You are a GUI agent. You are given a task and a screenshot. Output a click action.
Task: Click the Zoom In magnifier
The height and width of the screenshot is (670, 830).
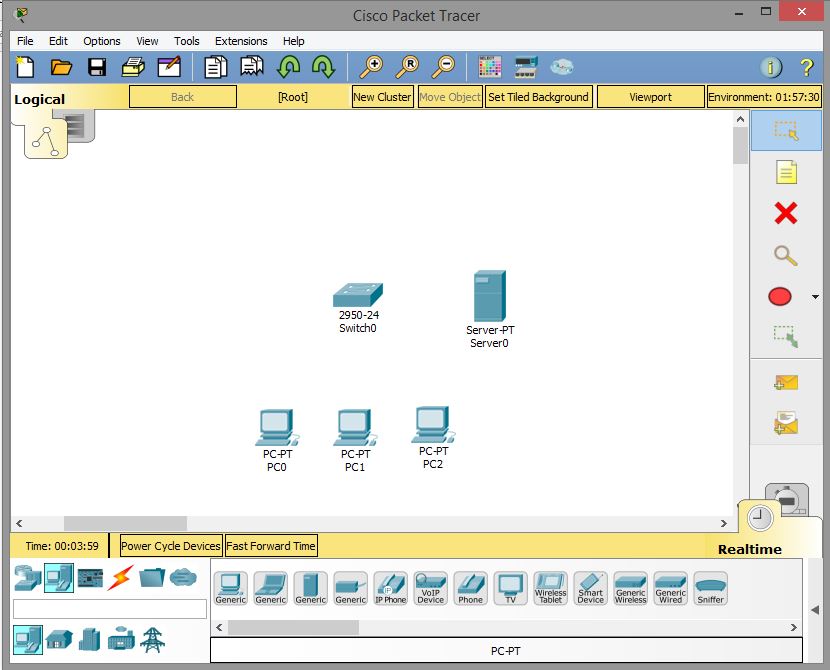(x=371, y=67)
